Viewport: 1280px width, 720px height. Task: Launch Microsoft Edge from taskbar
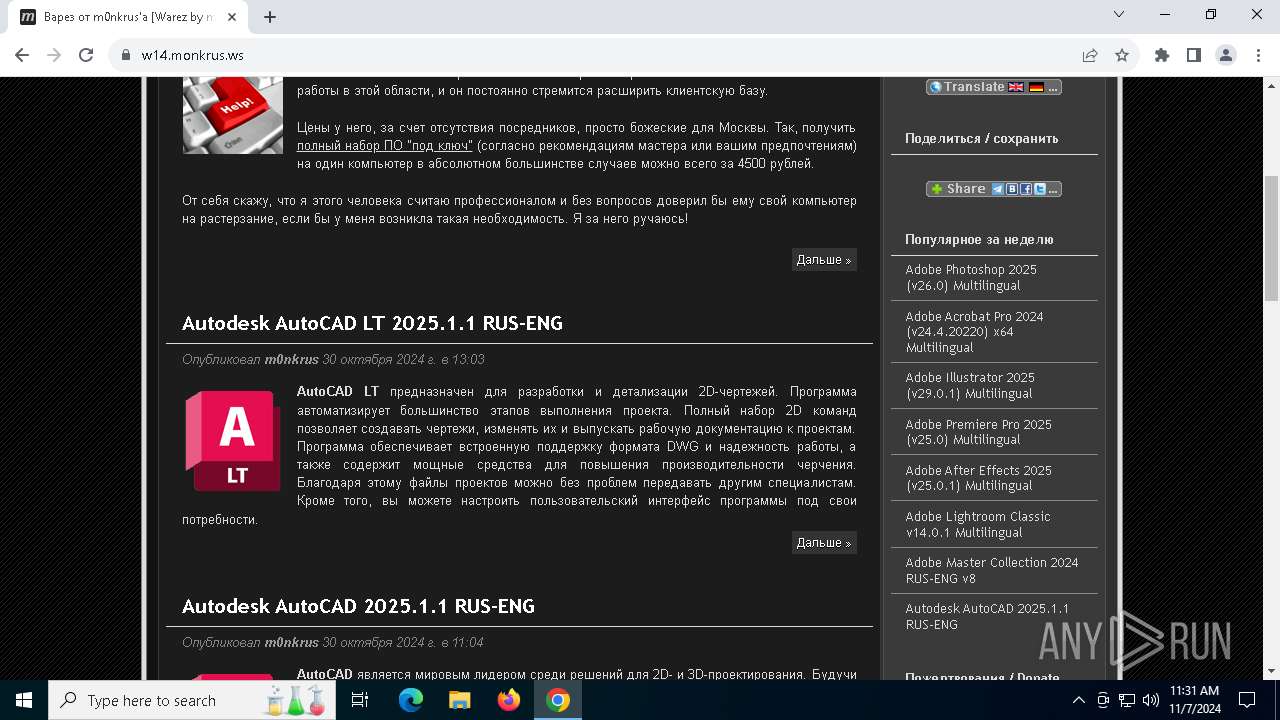(x=411, y=700)
